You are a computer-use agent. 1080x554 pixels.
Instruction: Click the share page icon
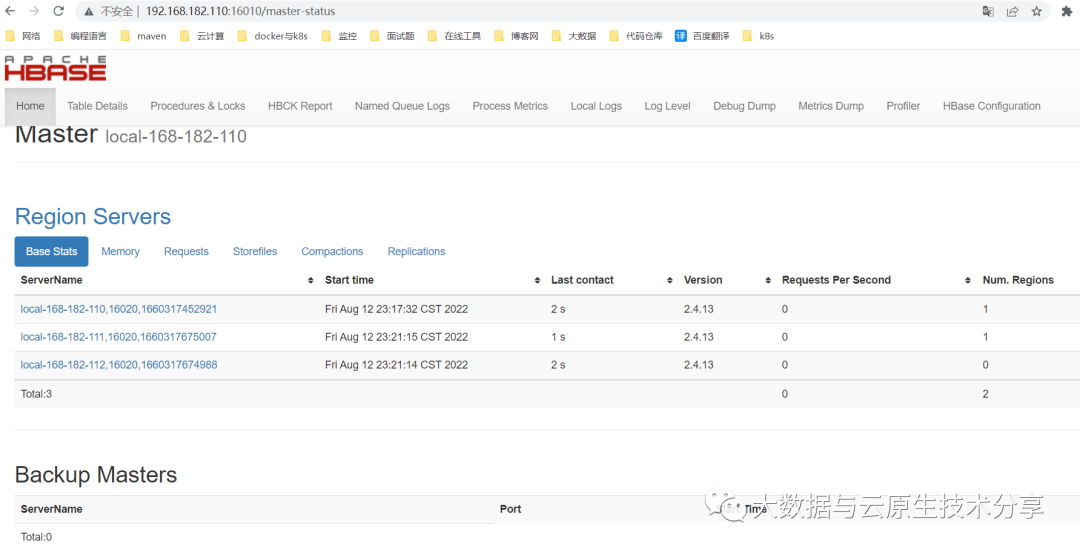pyautogui.click(x=1012, y=11)
